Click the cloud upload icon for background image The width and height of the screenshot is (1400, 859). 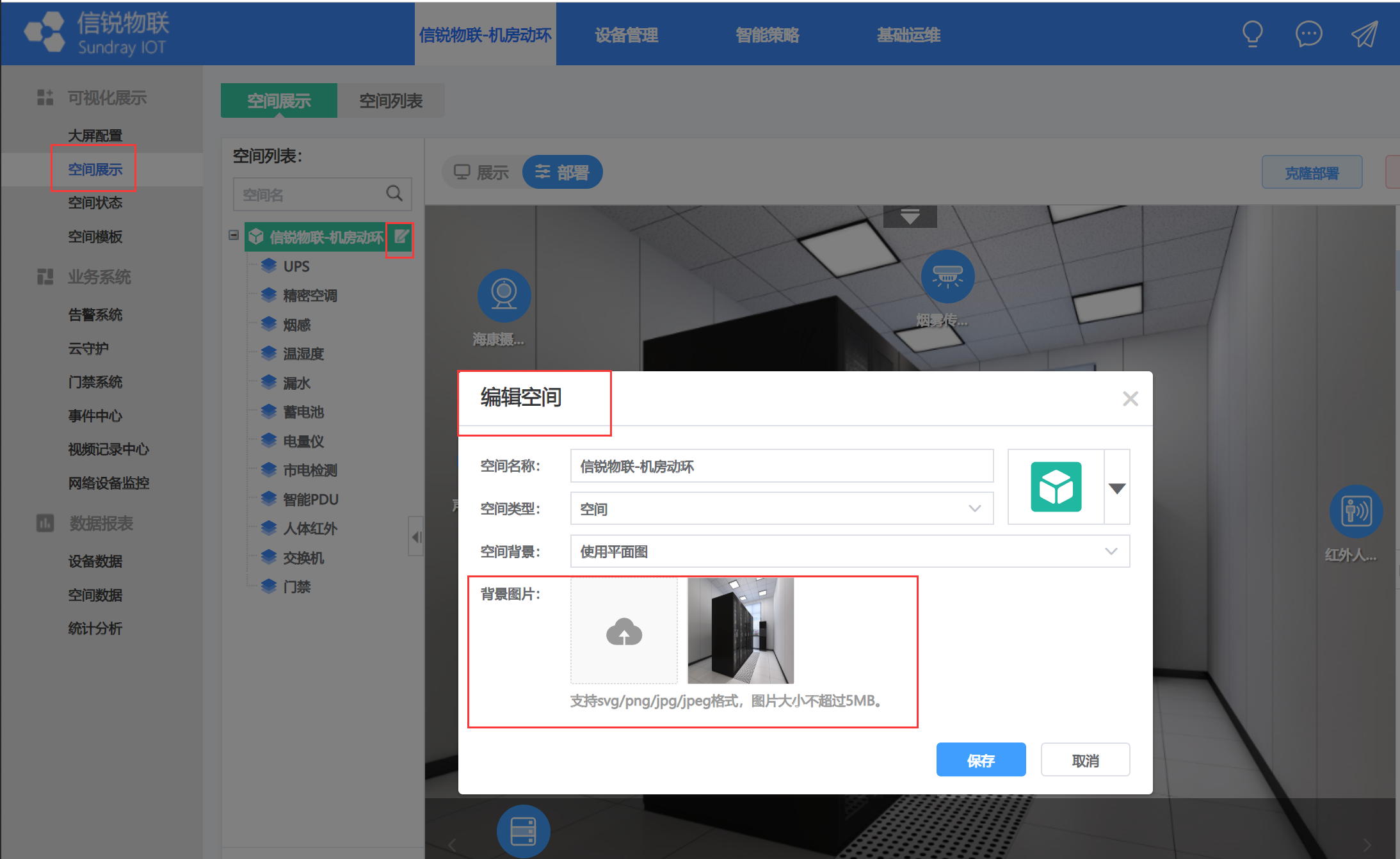coord(624,632)
